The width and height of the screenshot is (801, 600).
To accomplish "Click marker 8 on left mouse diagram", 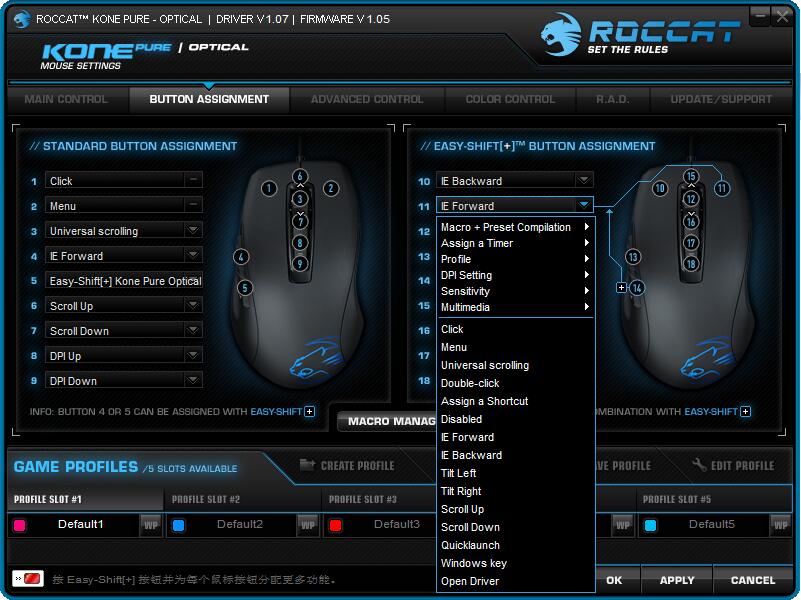I will [x=300, y=243].
